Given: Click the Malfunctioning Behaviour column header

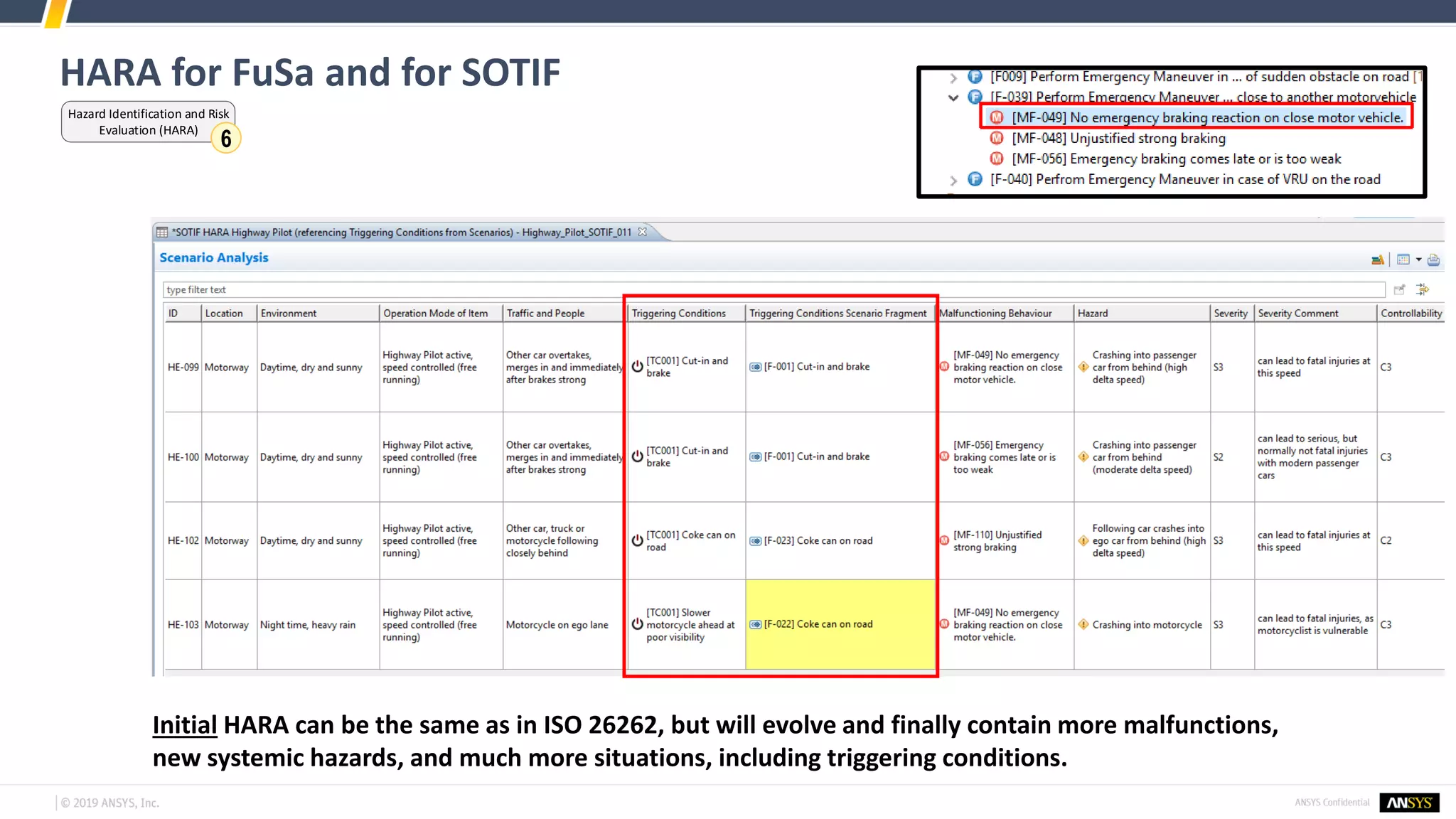Looking at the screenshot, I should tap(1005, 313).
